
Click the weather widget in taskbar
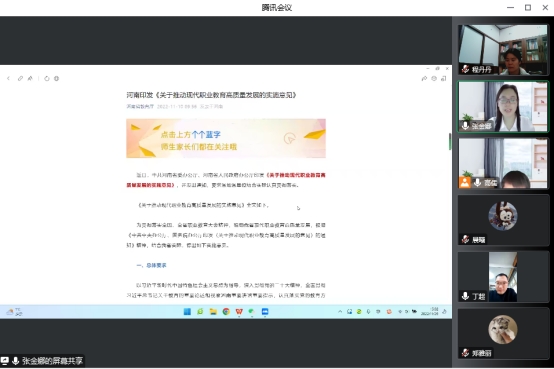14,312
